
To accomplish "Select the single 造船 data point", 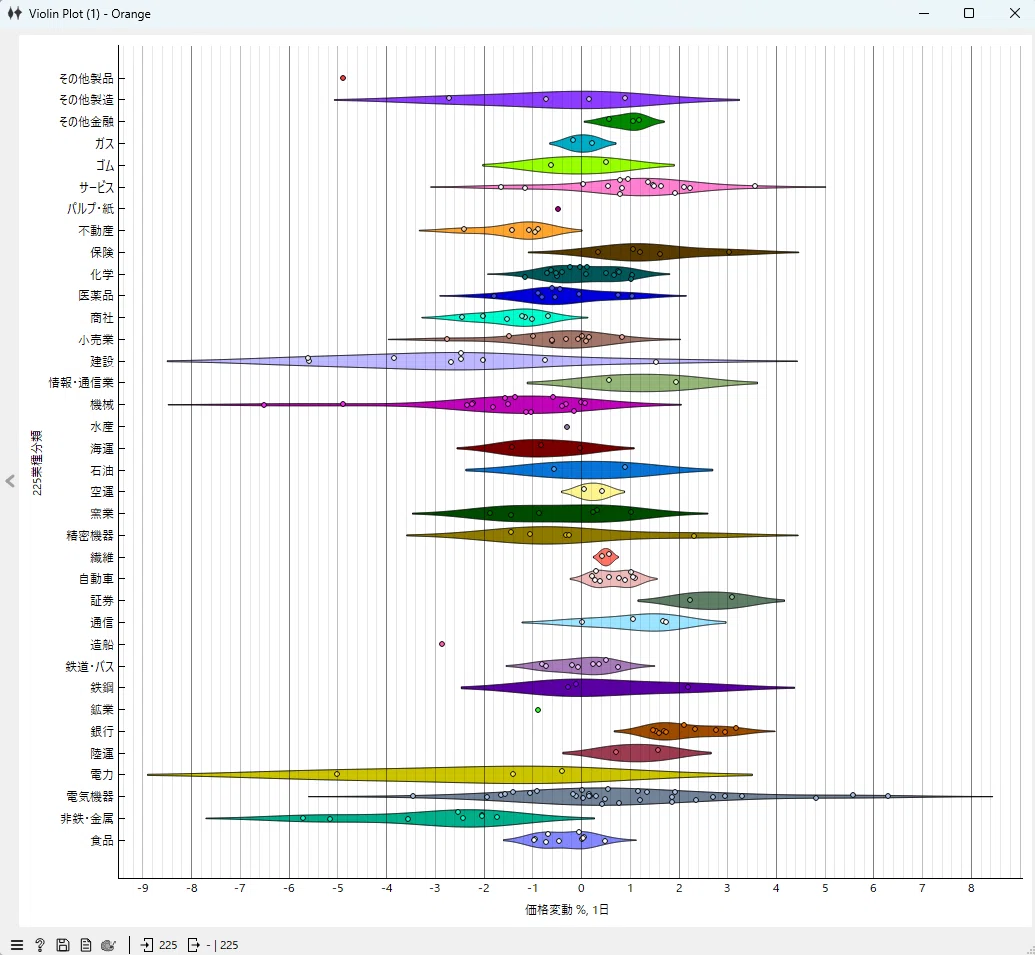I will click(x=442, y=644).
